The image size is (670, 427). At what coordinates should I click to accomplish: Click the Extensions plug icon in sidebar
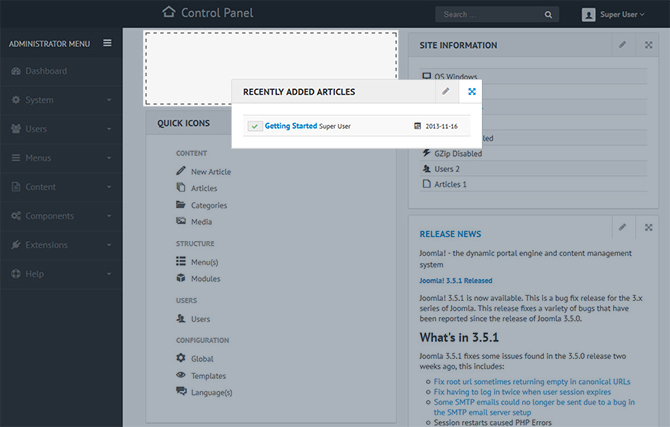[x=16, y=244]
